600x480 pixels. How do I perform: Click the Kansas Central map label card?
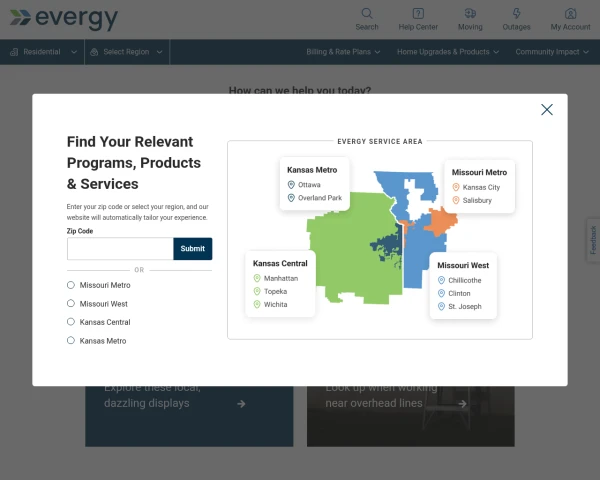pos(280,284)
